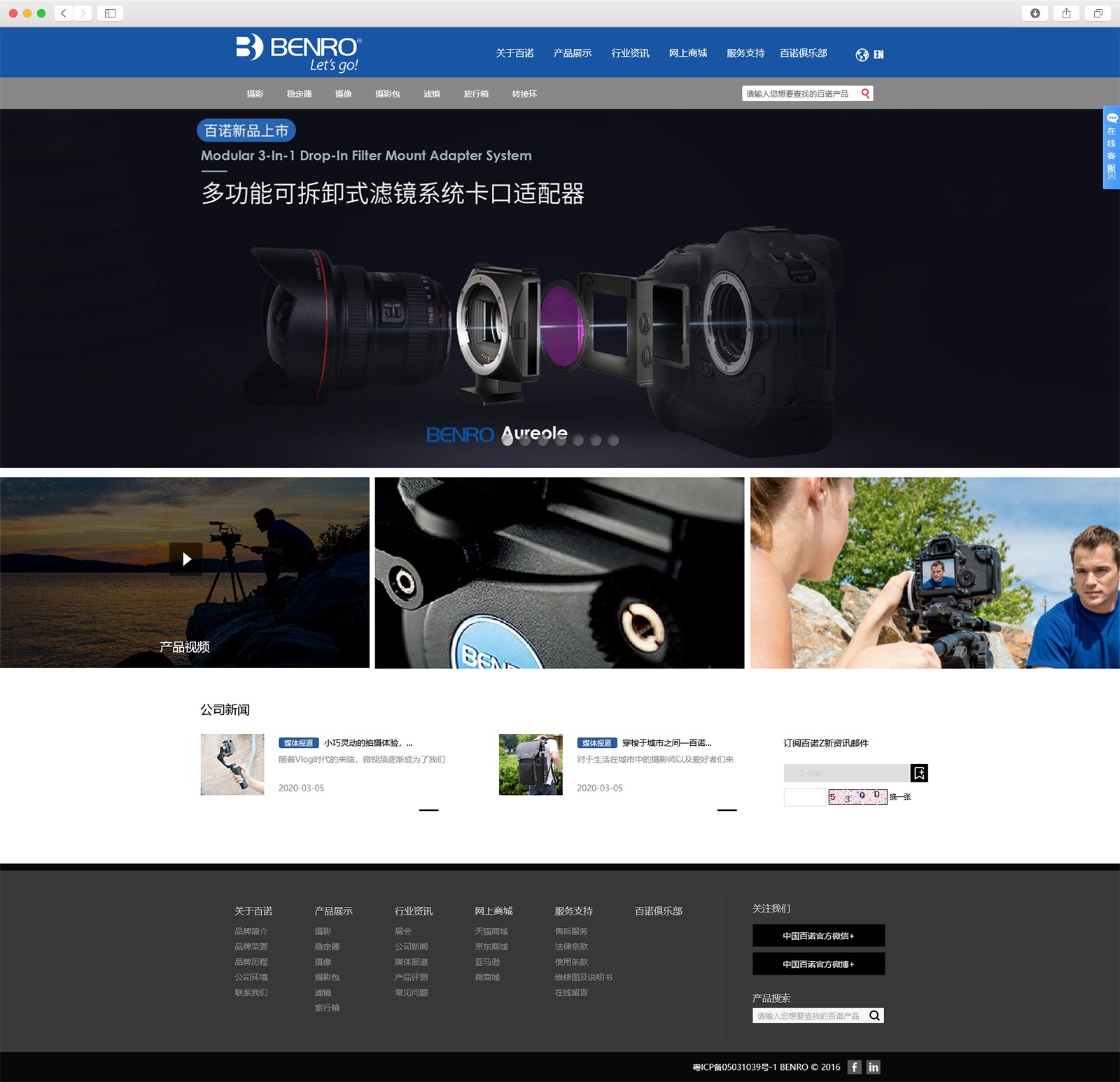Open footer link 天猫商城
This screenshot has width=1120, height=1082.
(x=491, y=931)
